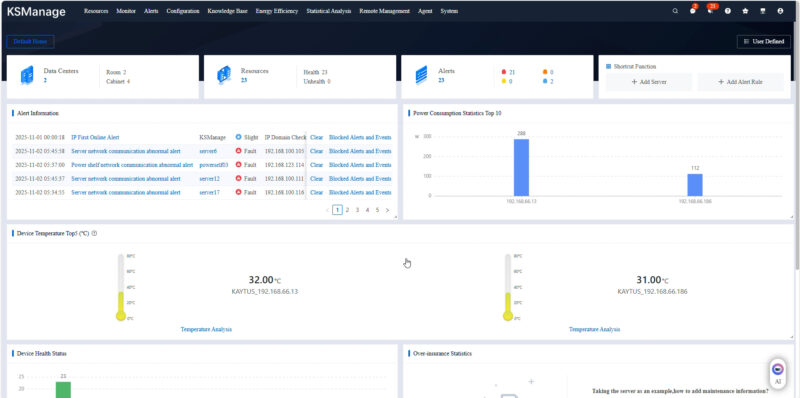Click the 192.168.66.186 power consumption bar
Screen dimensions: 800x398
pyautogui.click(x=695, y=185)
